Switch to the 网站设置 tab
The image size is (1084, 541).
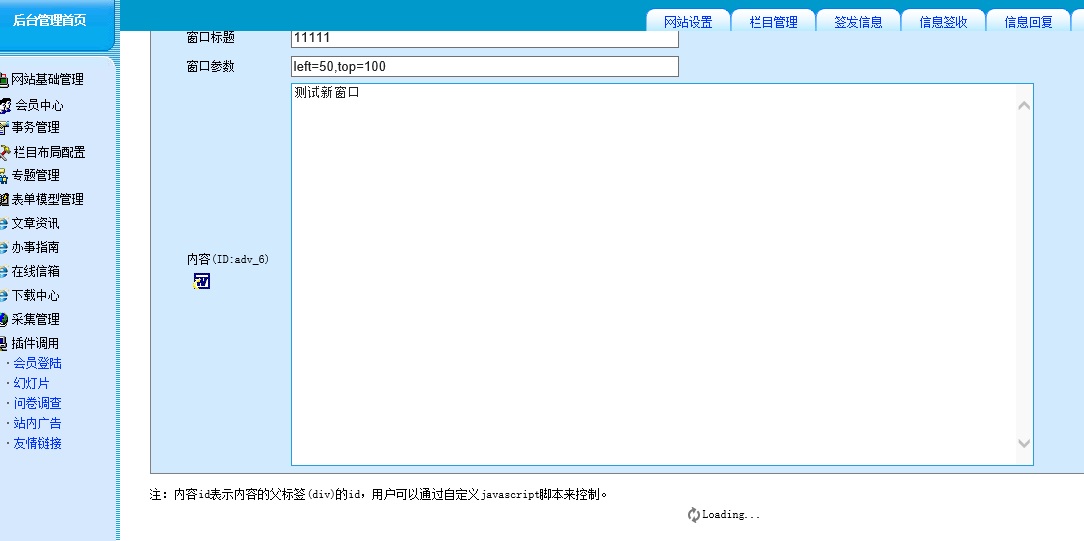coord(688,22)
